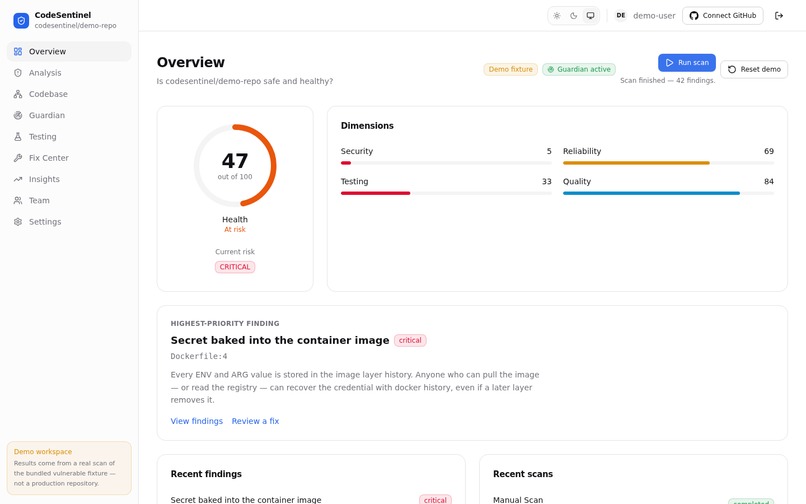The height and width of the screenshot is (504, 806).
Task: Click the Demo fixture badge
Action: pos(510,69)
